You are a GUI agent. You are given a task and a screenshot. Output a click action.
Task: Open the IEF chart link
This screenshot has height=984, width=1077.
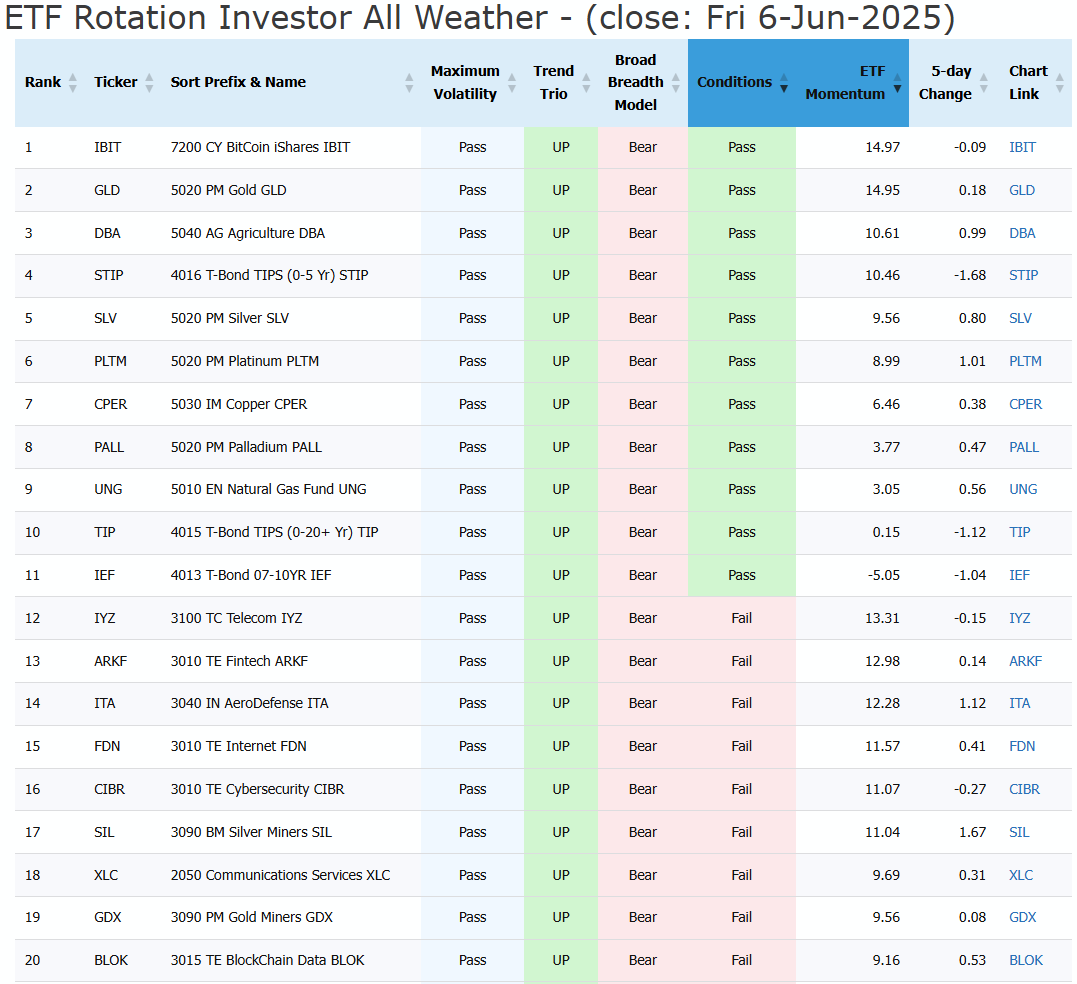[x=1019, y=575]
